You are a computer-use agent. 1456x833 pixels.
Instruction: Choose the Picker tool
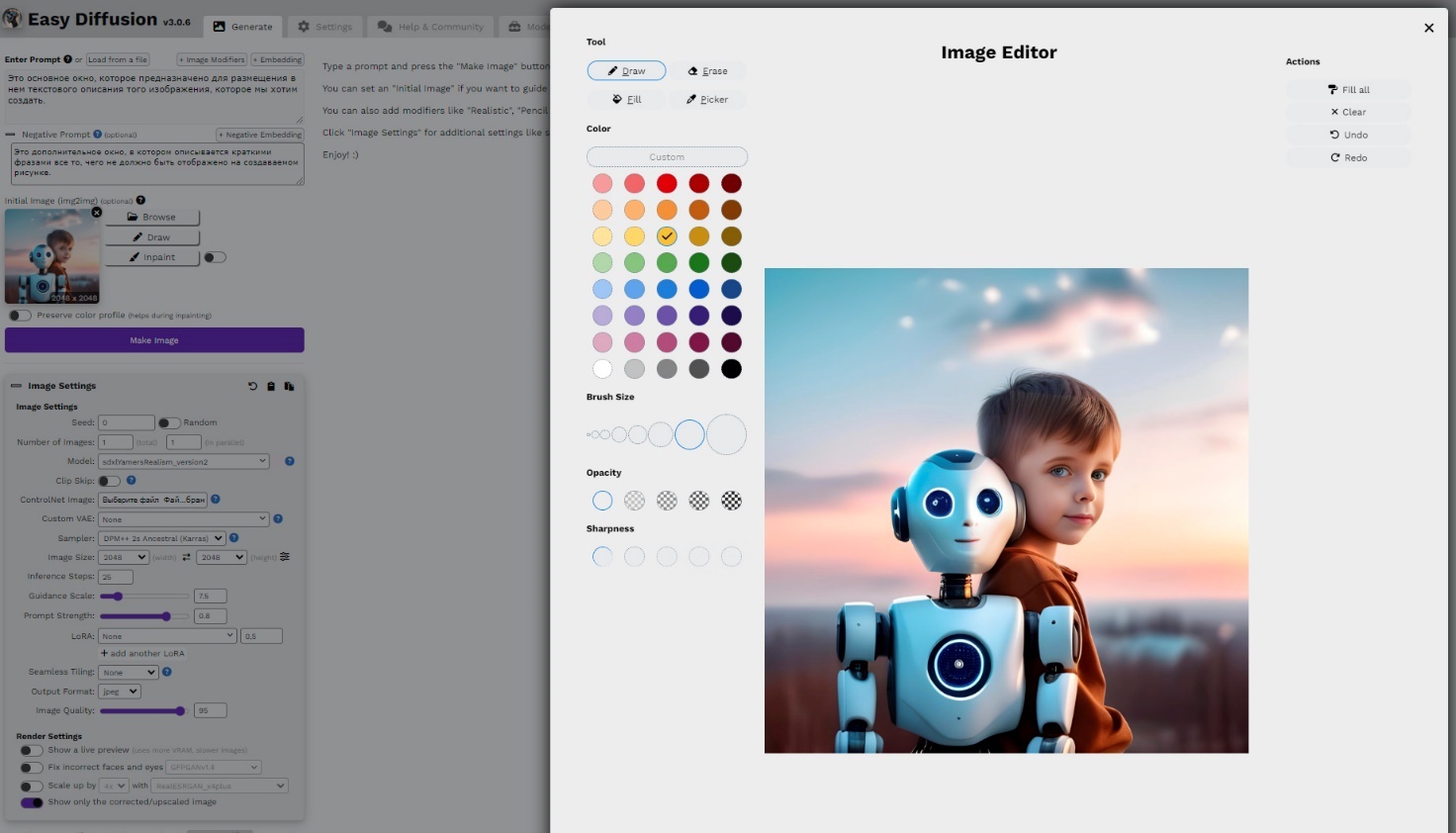click(x=707, y=100)
